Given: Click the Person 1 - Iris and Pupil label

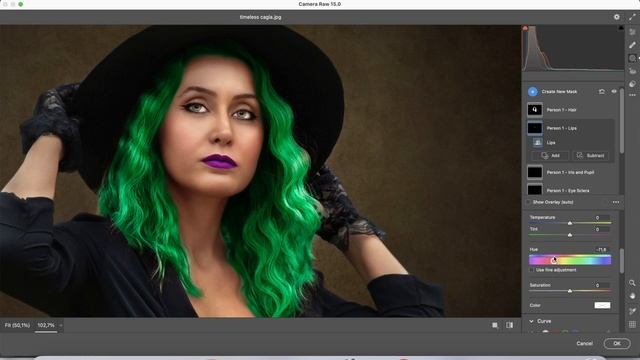Looking at the screenshot, I should click(570, 172).
